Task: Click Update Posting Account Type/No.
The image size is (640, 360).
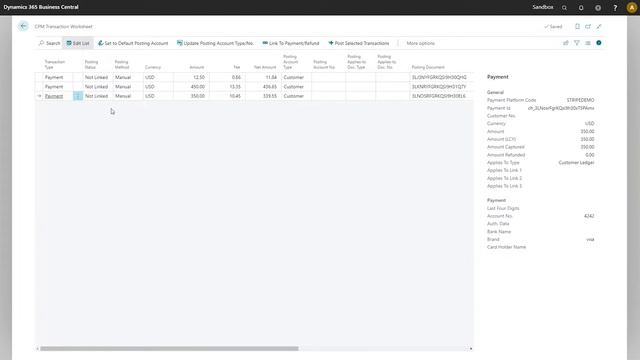Action: tap(215, 43)
